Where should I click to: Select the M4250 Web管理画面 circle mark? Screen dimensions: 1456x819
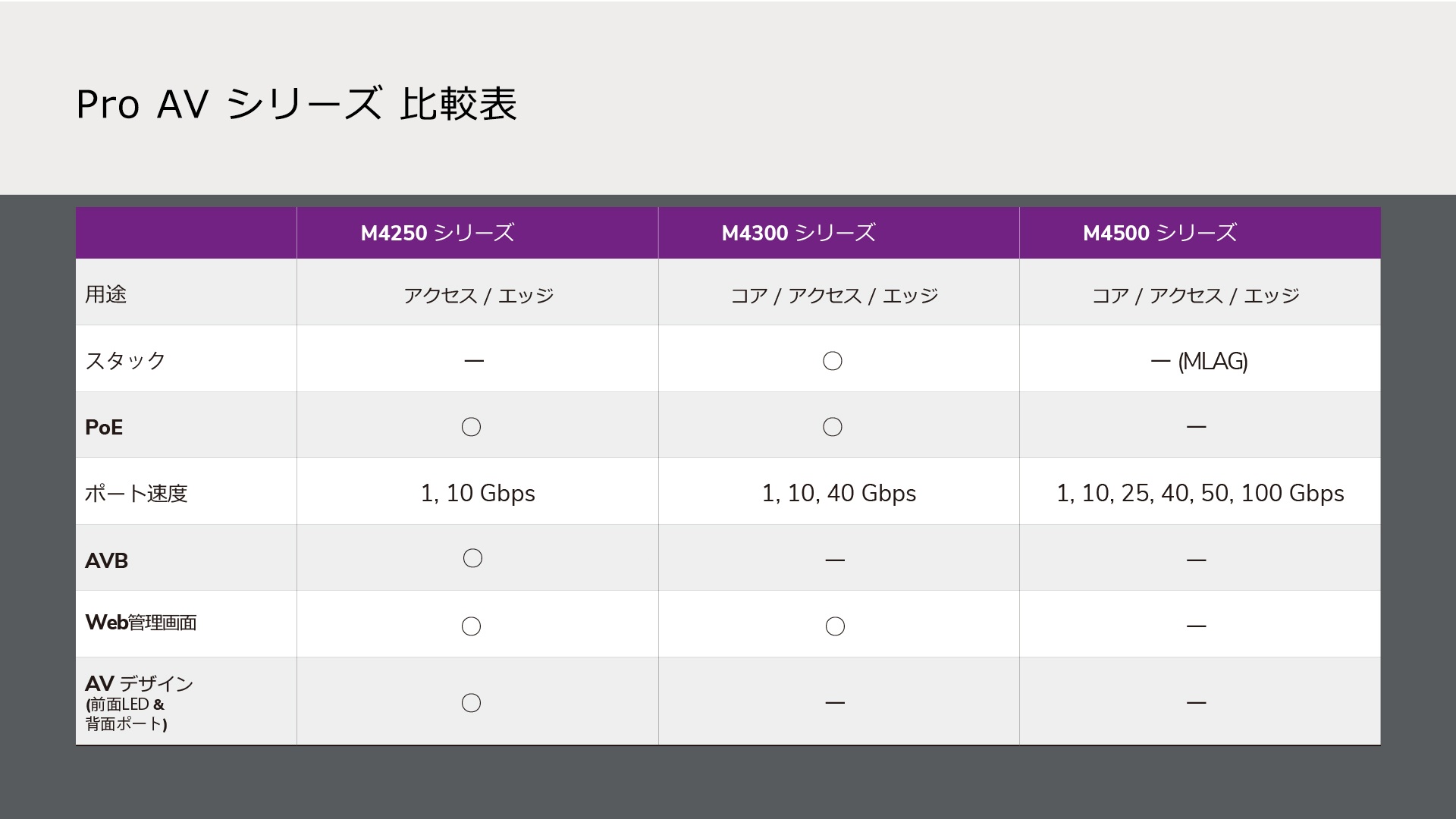(x=471, y=626)
